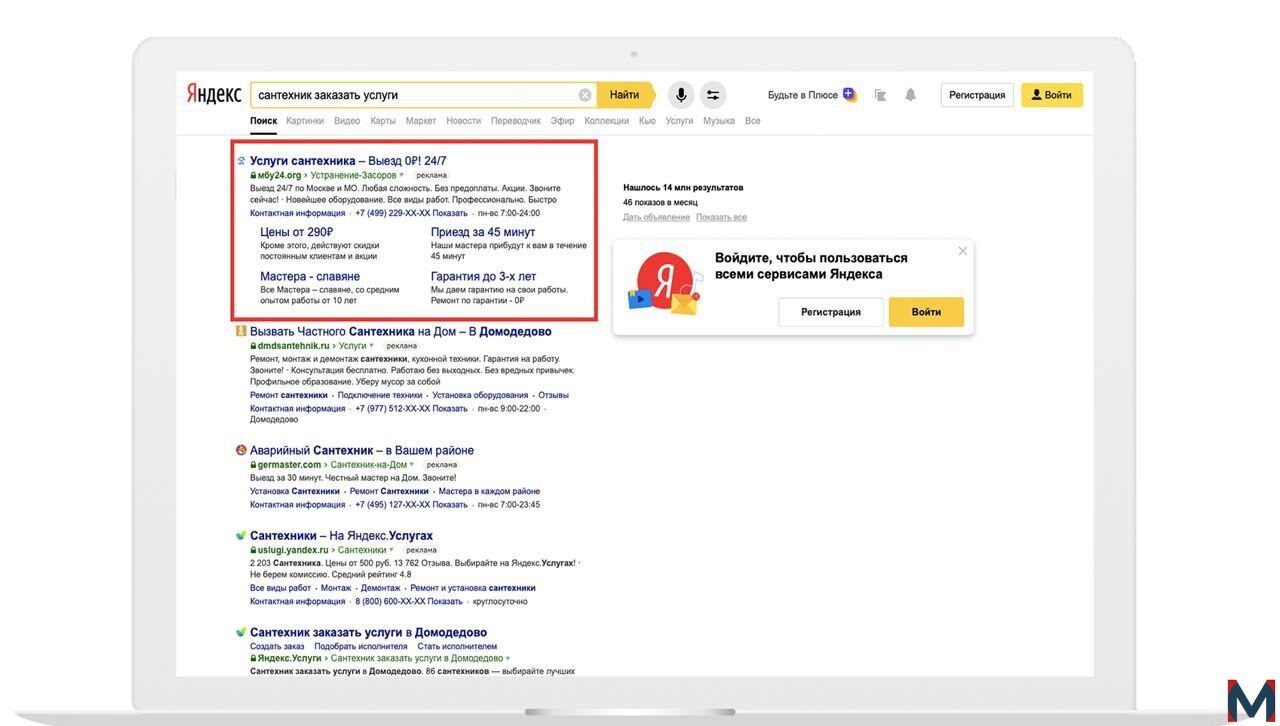Switch to the Услуги tab
This screenshot has width=1280, height=726.
coord(680,121)
